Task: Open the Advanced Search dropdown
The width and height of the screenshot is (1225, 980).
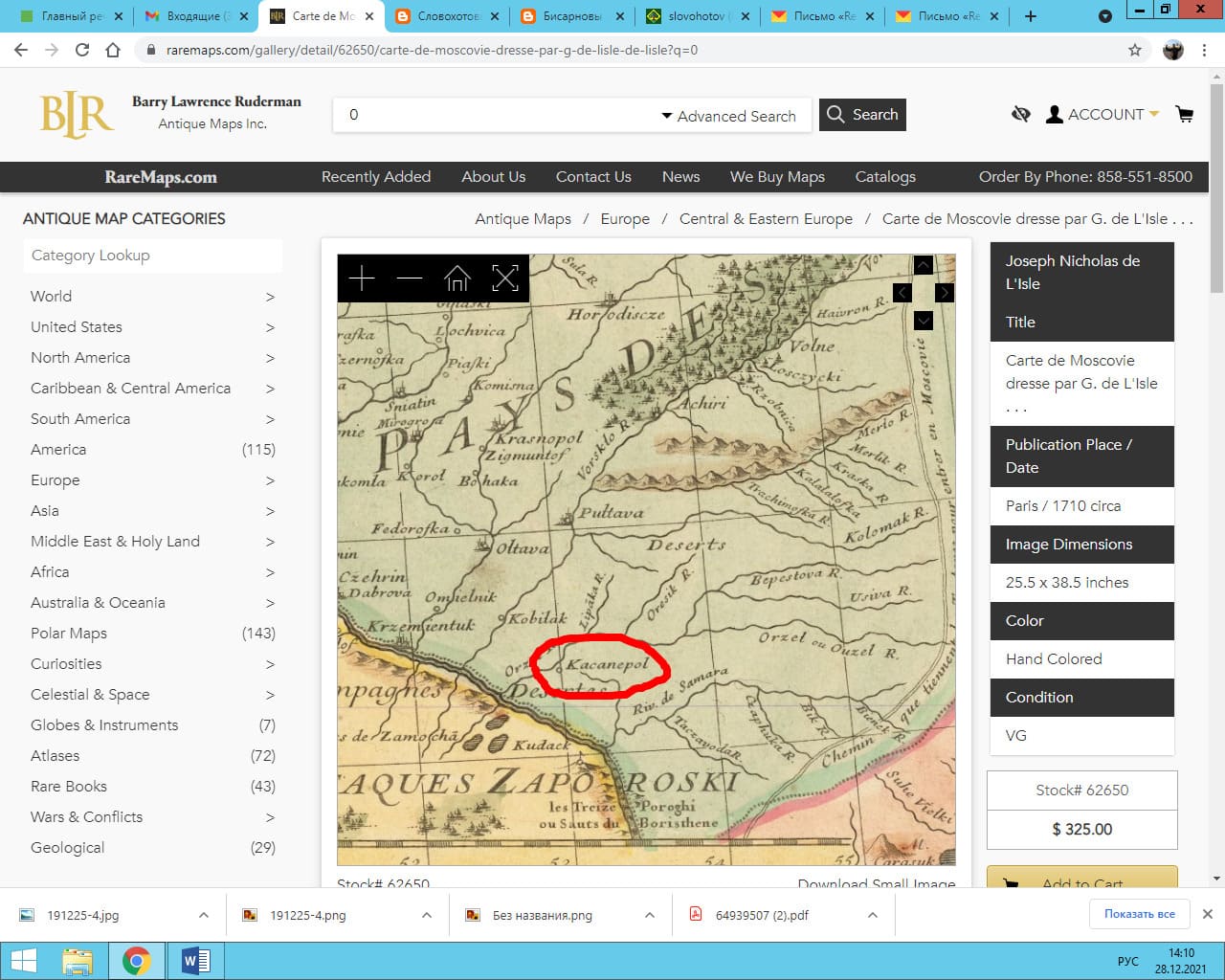Action: (728, 116)
